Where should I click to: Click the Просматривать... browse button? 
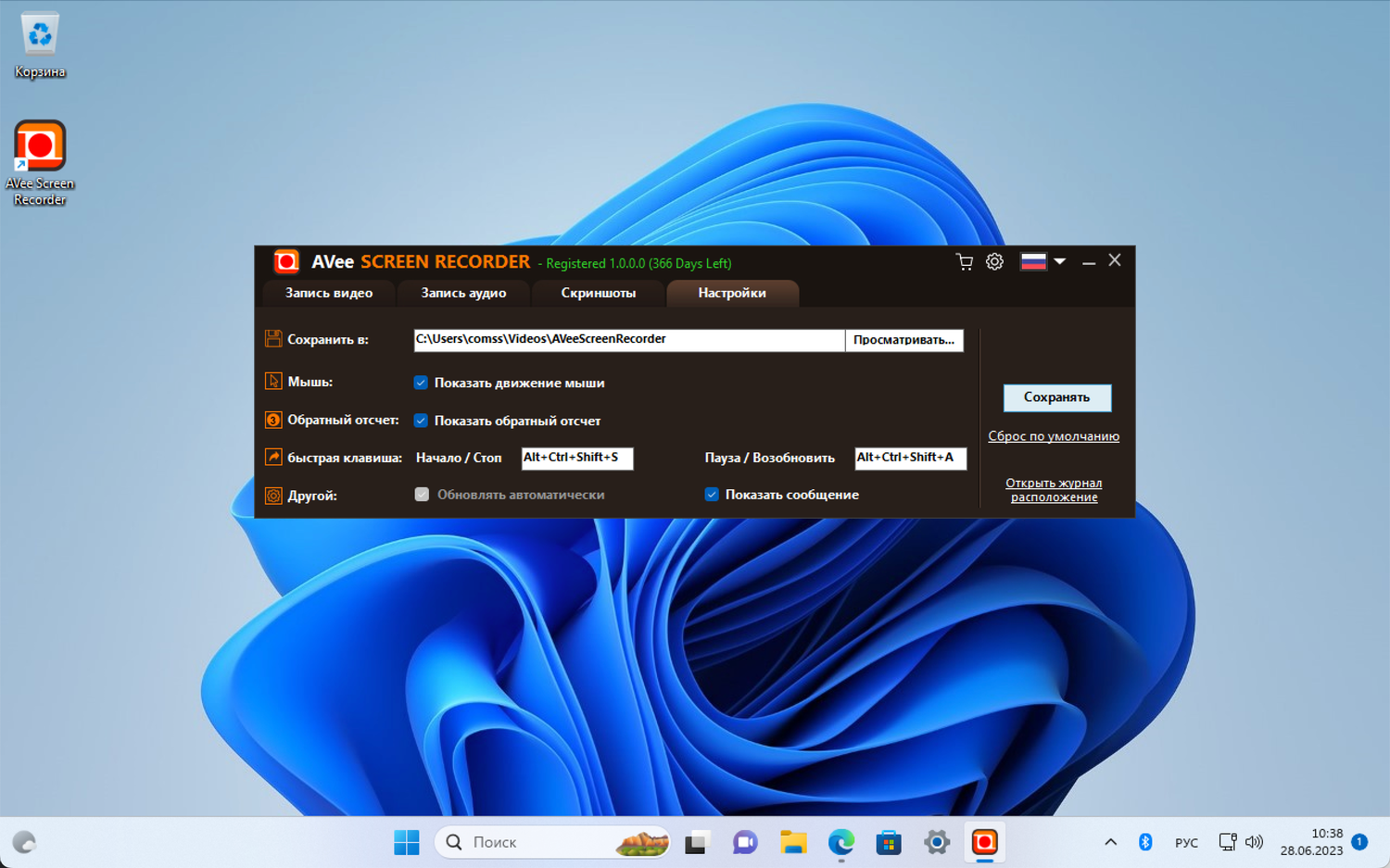pyautogui.click(x=904, y=340)
